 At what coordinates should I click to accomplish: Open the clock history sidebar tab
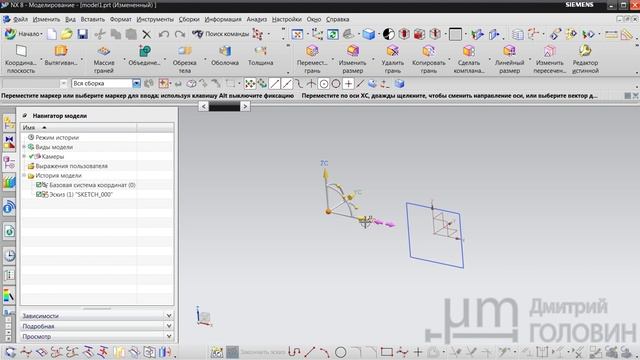[x=9, y=256]
